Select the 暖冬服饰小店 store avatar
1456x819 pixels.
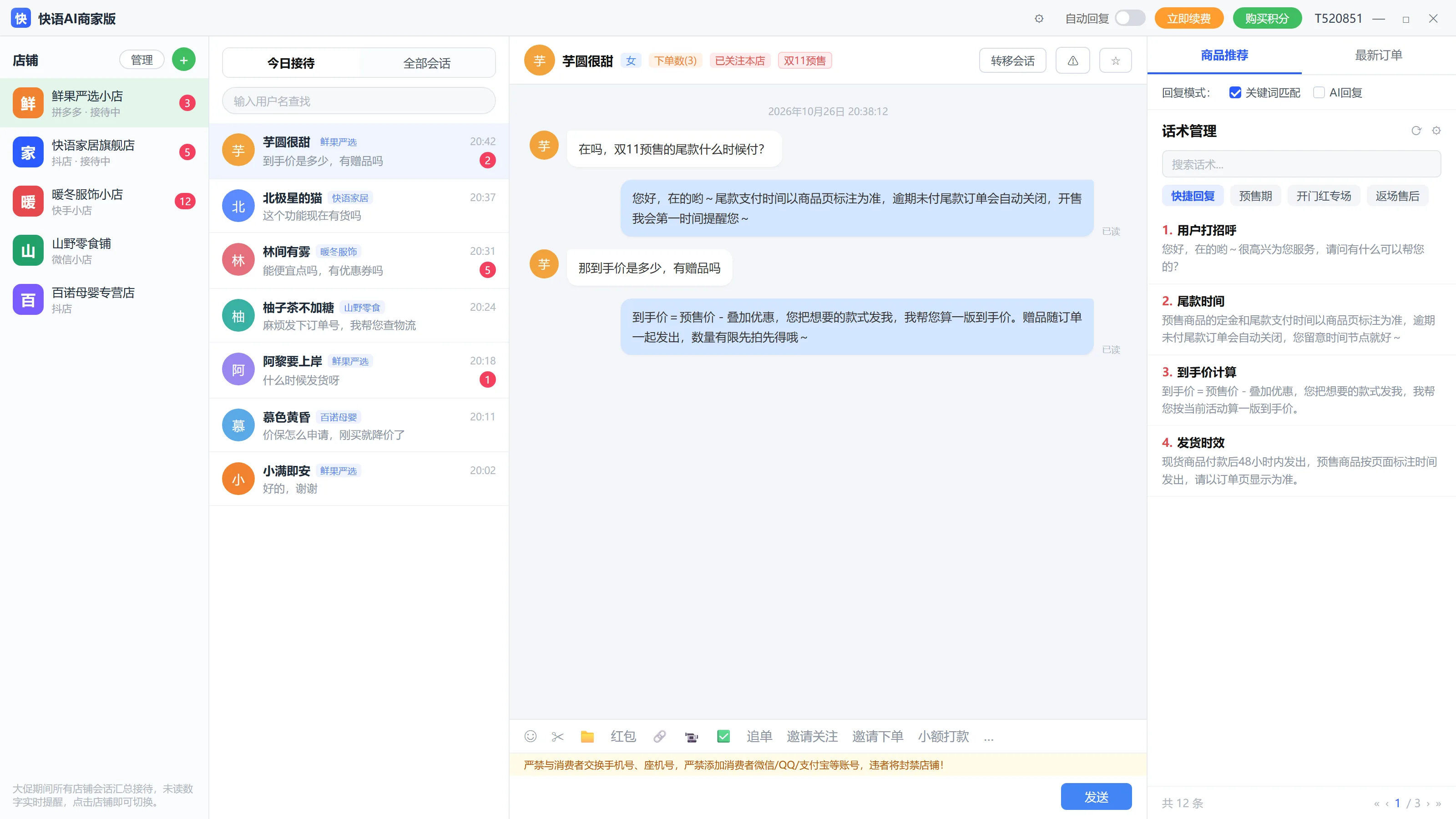pyautogui.click(x=28, y=201)
